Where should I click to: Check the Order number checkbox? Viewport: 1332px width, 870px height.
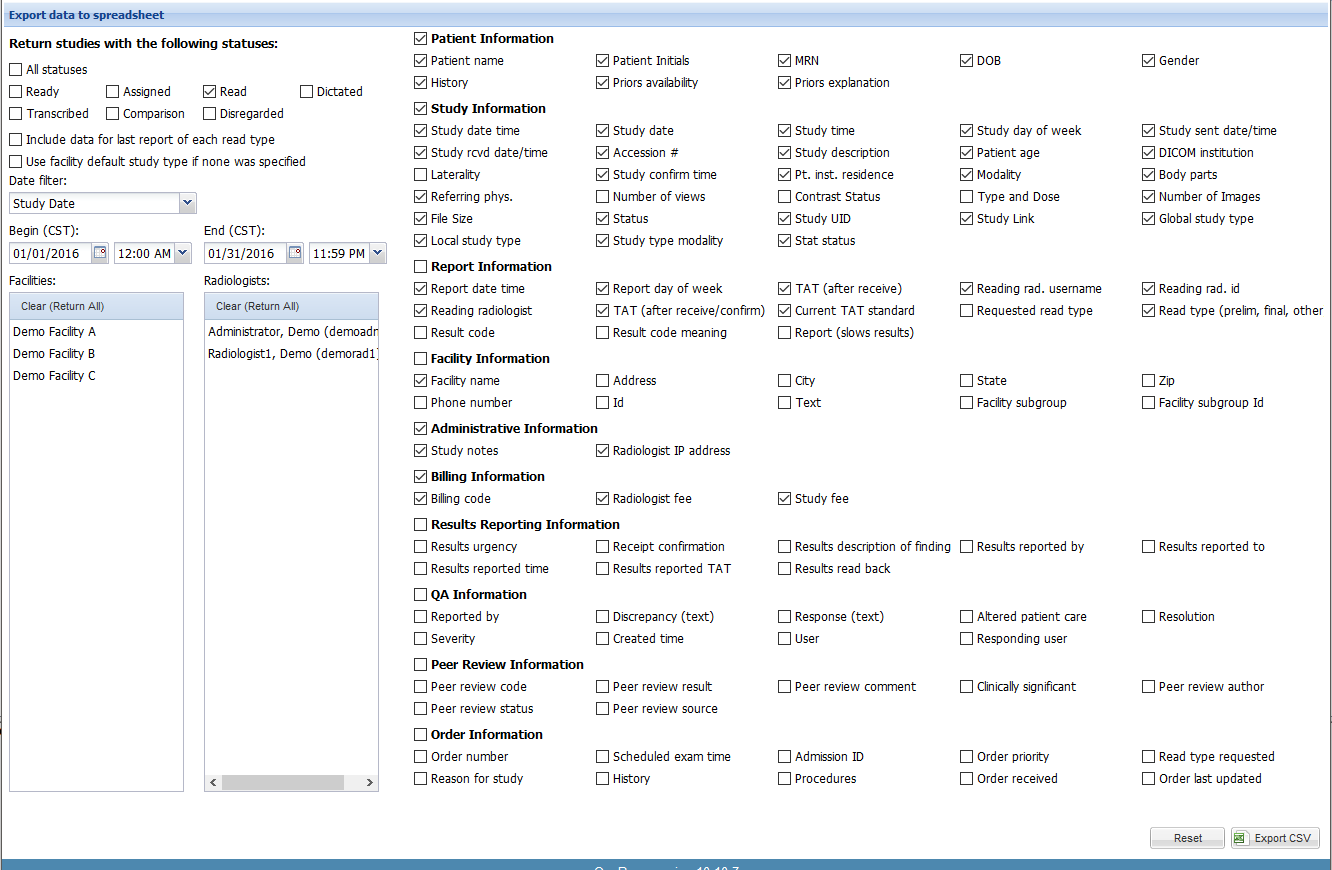pos(420,757)
